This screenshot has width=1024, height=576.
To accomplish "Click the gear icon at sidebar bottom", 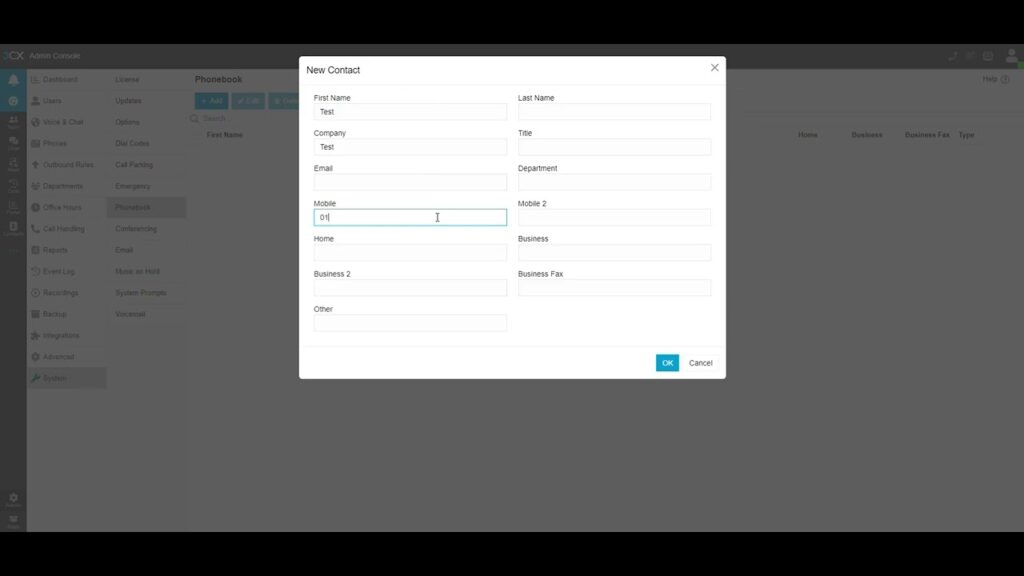I will coord(13,498).
